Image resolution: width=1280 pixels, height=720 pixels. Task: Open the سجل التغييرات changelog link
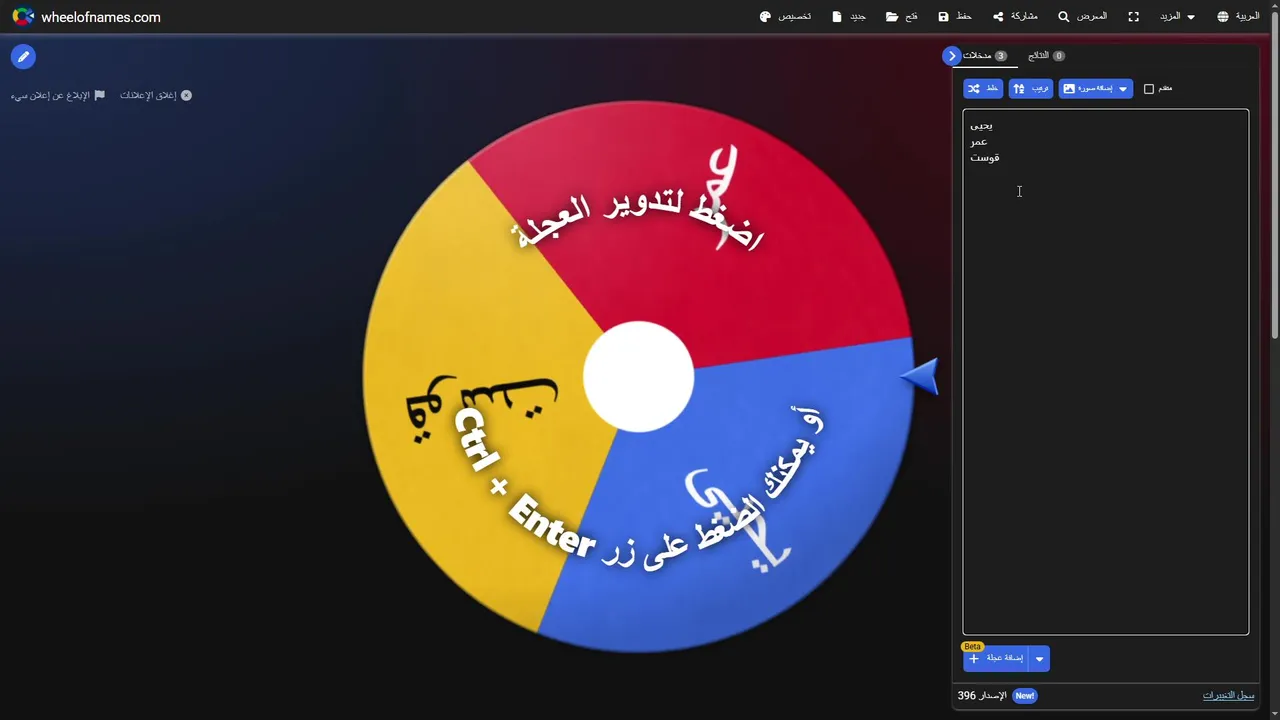coord(1228,695)
